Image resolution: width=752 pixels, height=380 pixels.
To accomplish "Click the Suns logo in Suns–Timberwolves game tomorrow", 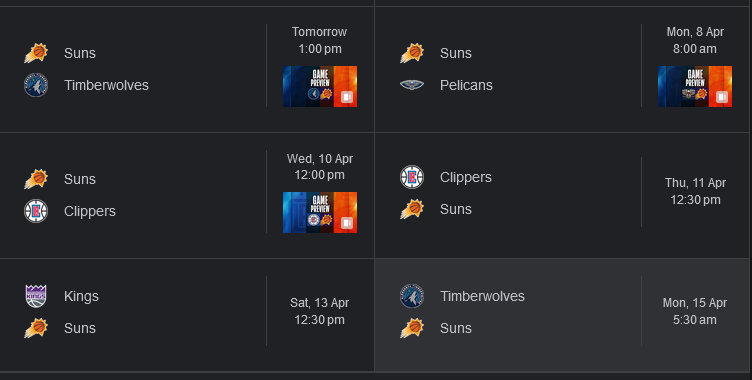I will click(36, 53).
